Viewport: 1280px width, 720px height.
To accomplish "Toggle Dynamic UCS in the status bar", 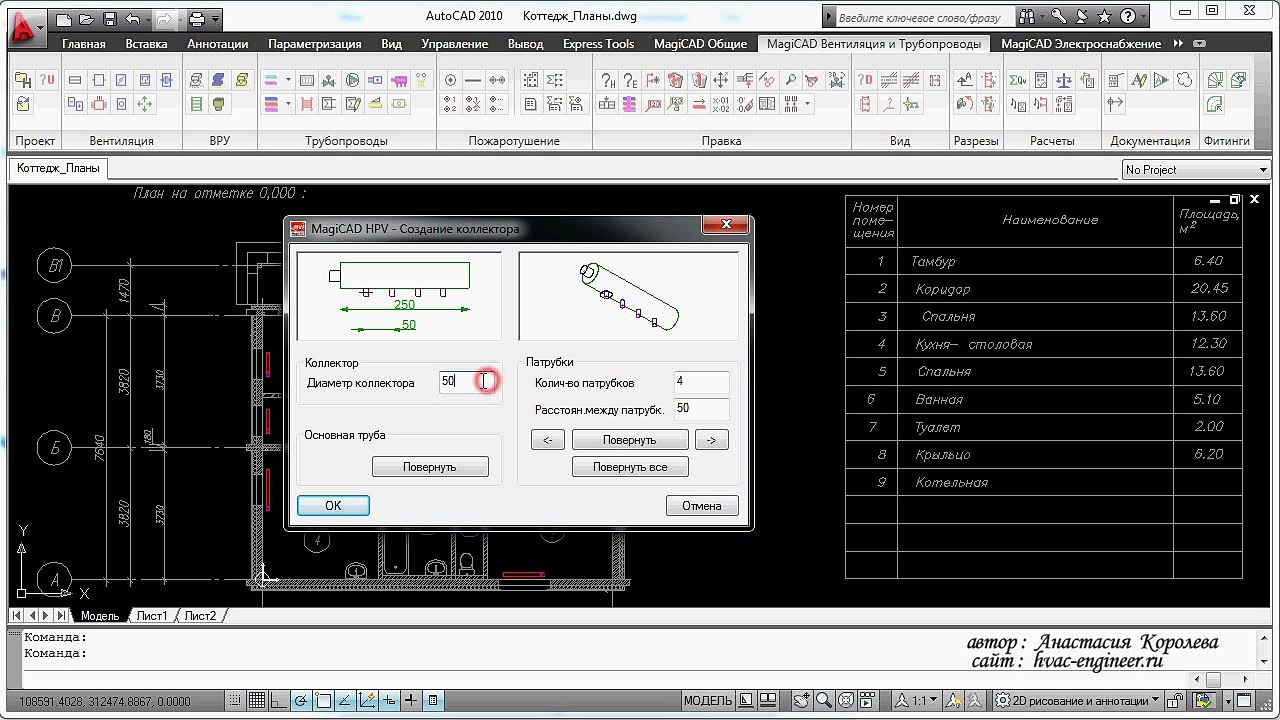I will [x=367, y=701].
